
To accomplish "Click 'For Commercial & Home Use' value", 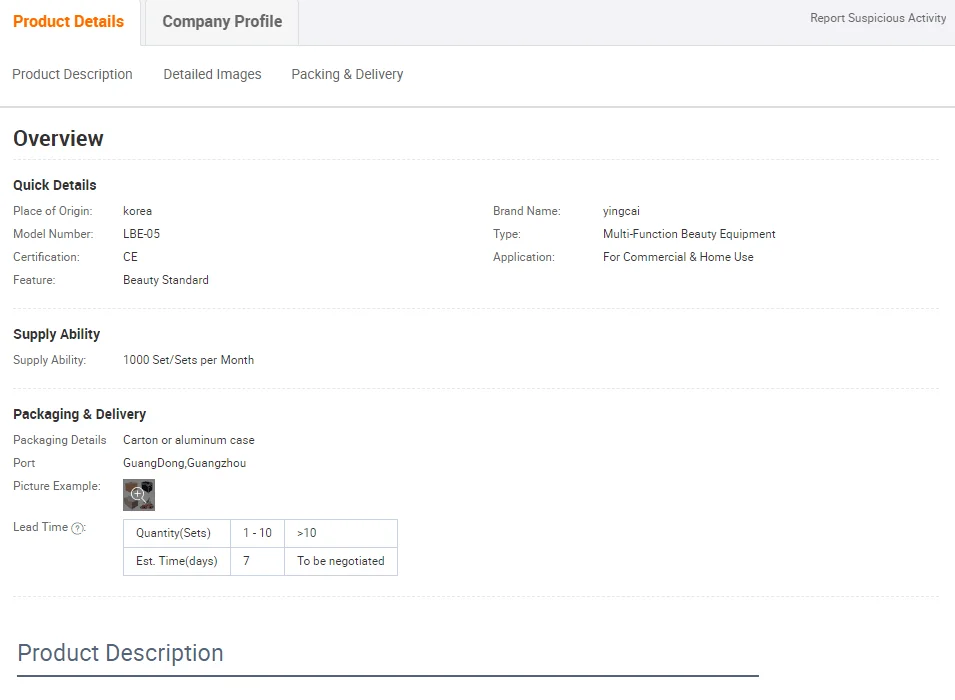I will 678,257.
